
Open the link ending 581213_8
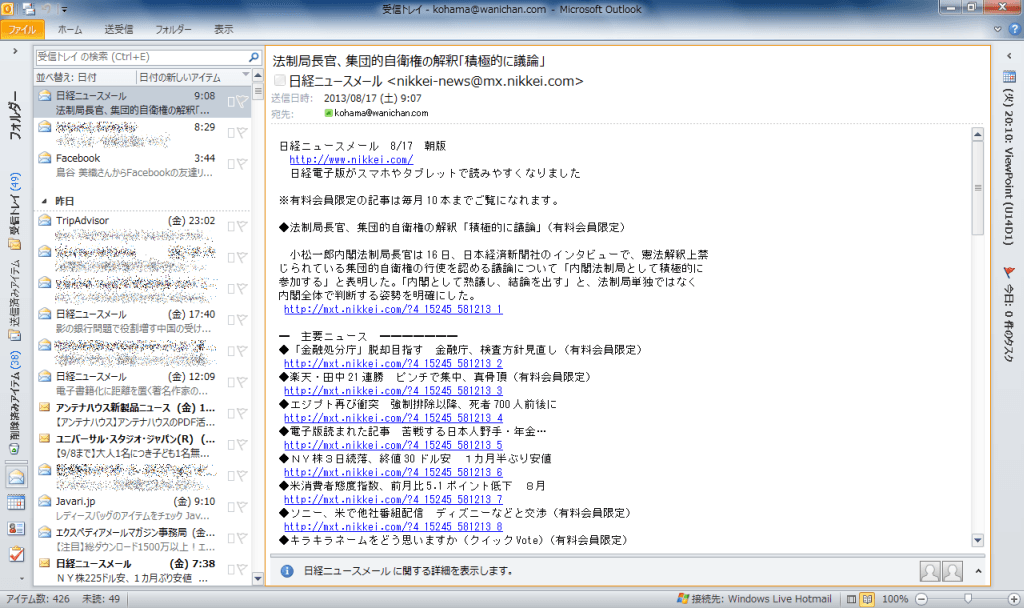(x=393, y=526)
